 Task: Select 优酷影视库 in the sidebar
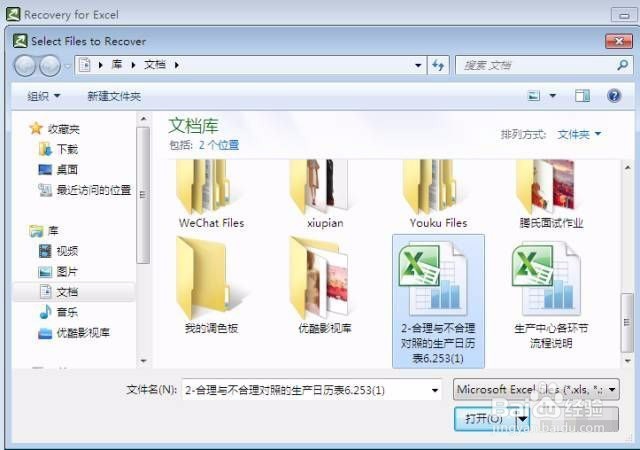(x=83, y=332)
